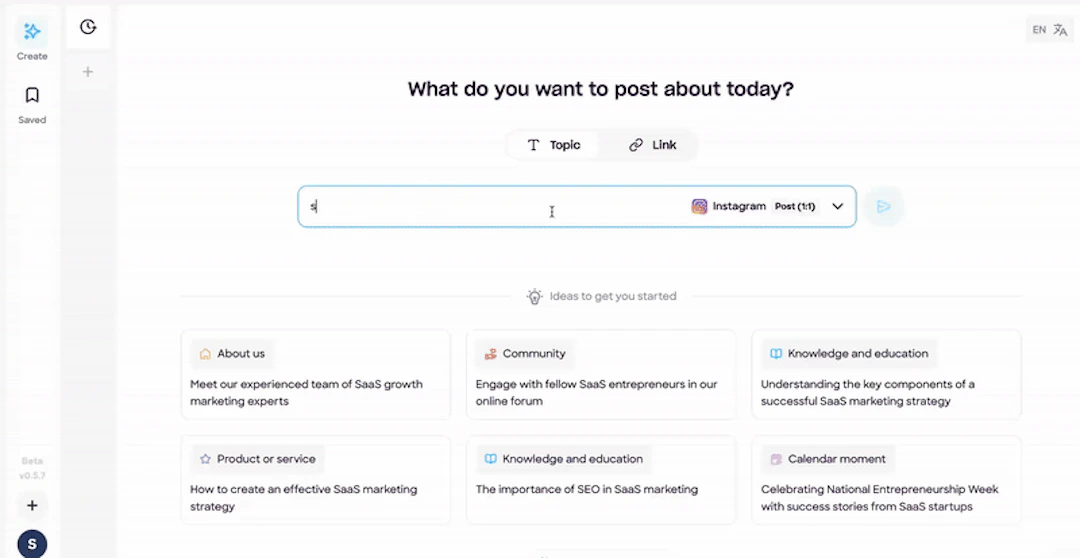This screenshot has width=1080, height=558.
Task: Click the bottom-left plus button
Action: (x=32, y=506)
